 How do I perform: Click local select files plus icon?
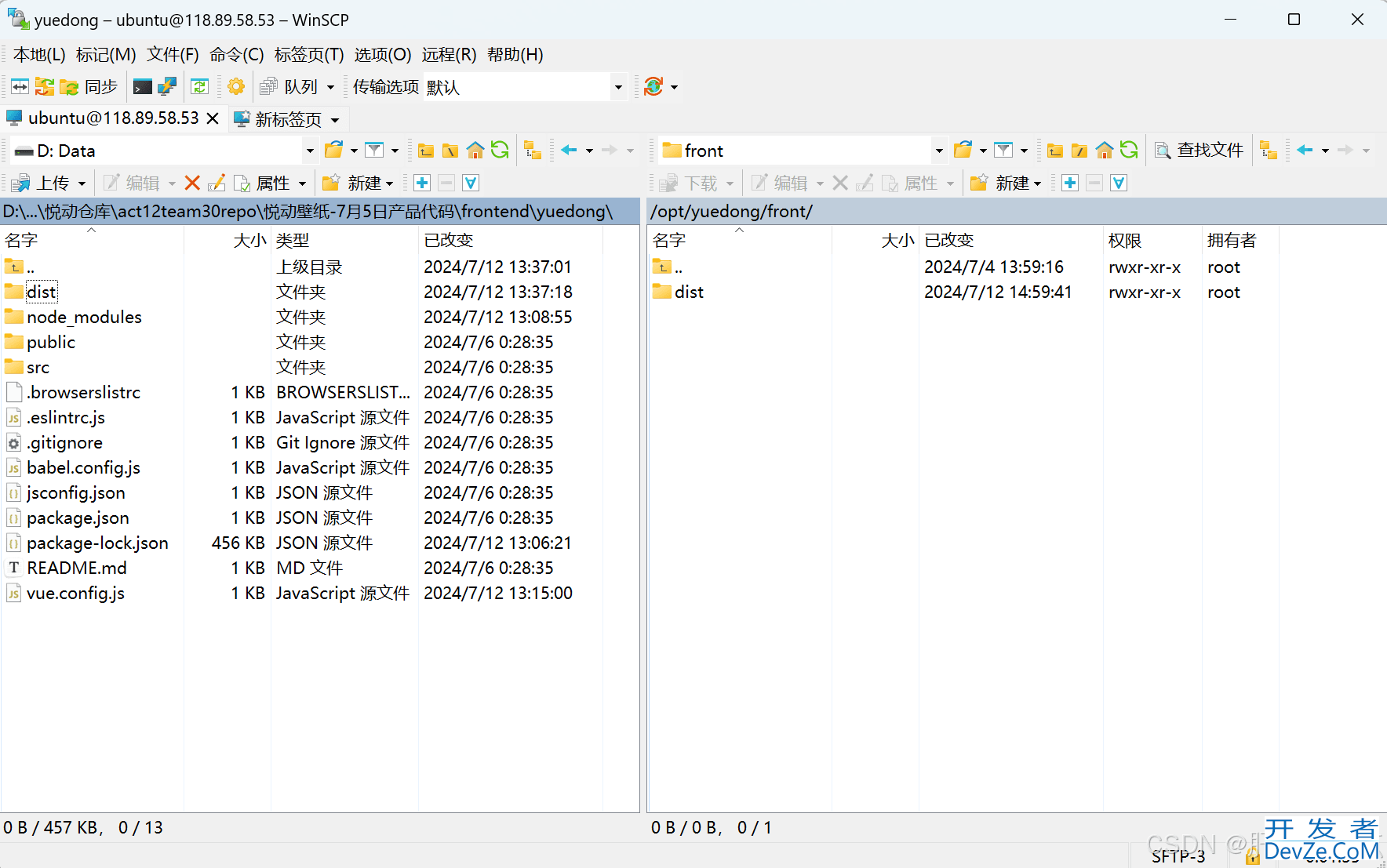422,183
